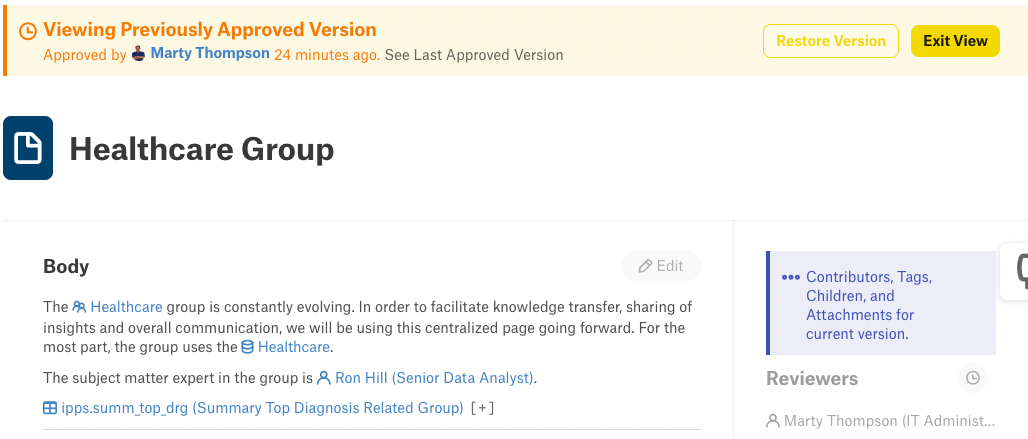Open the Reviewers history clock icon

point(973,378)
